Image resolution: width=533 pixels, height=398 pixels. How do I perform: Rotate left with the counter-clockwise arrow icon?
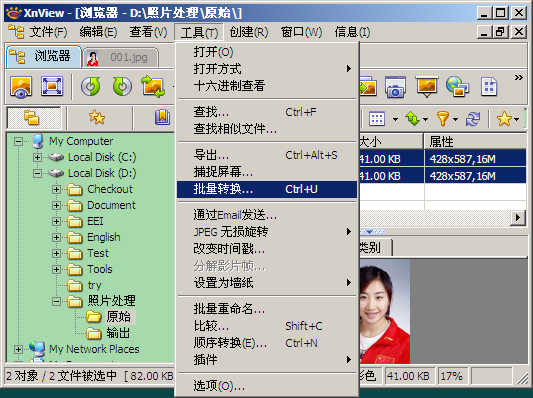tap(90, 86)
